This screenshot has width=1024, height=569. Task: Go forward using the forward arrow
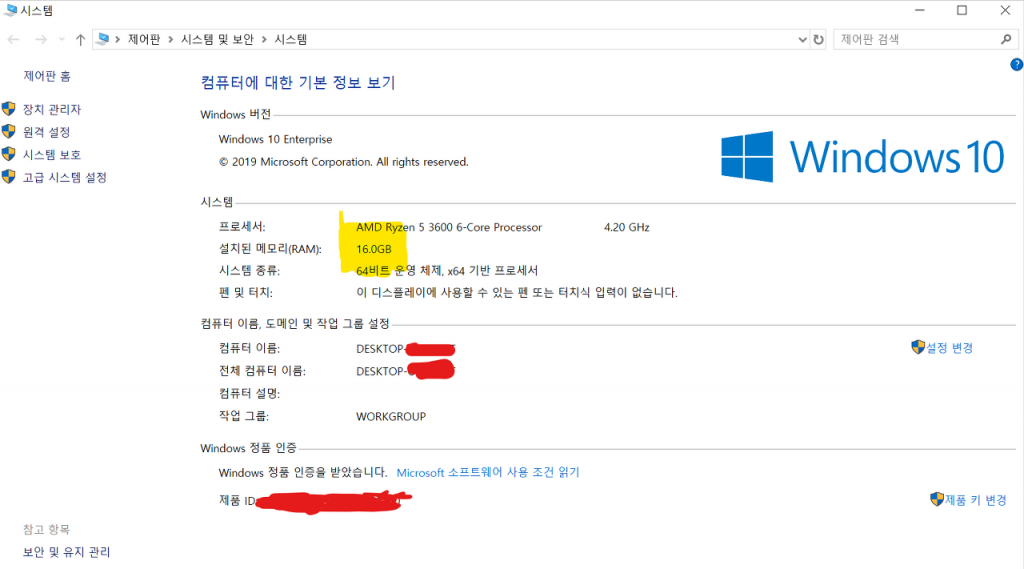(40, 40)
